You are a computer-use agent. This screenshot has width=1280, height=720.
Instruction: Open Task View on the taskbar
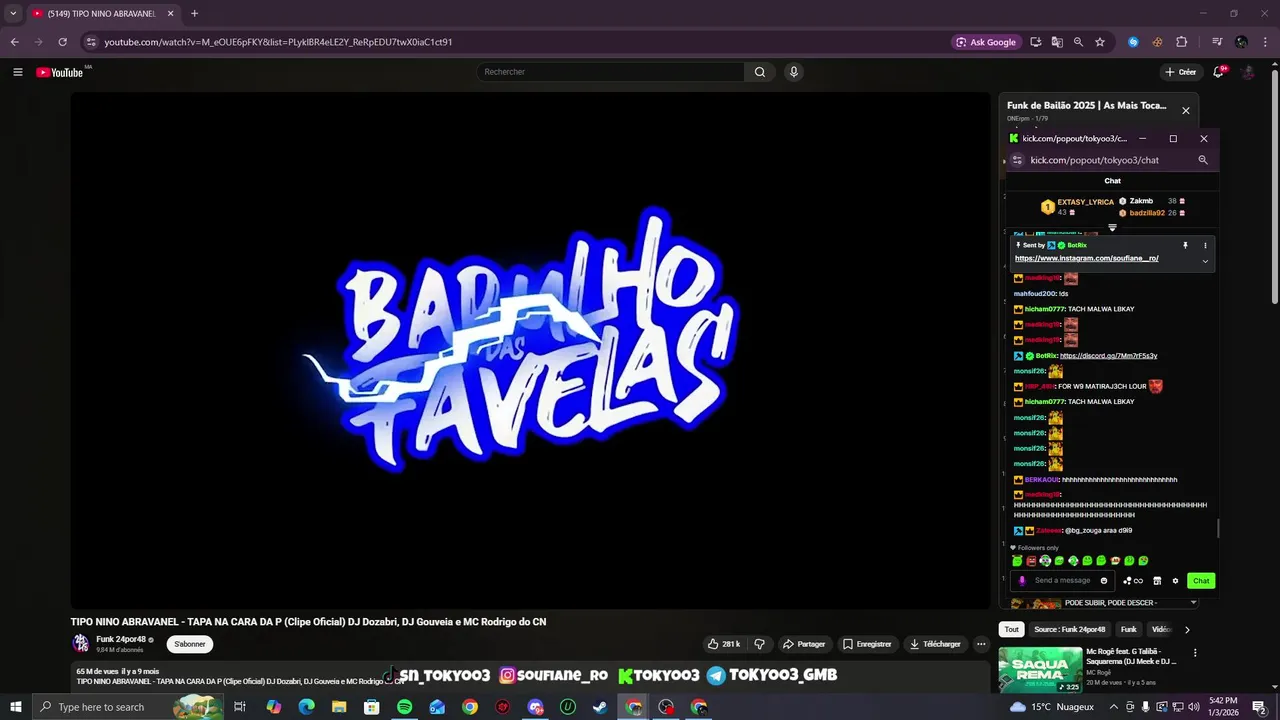[240, 707]
